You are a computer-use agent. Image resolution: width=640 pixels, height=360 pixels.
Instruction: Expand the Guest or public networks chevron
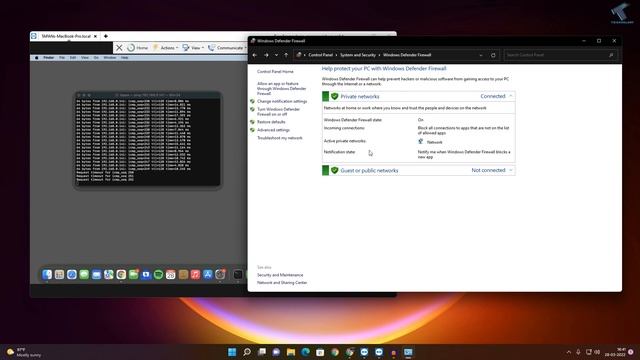point(511,170)
